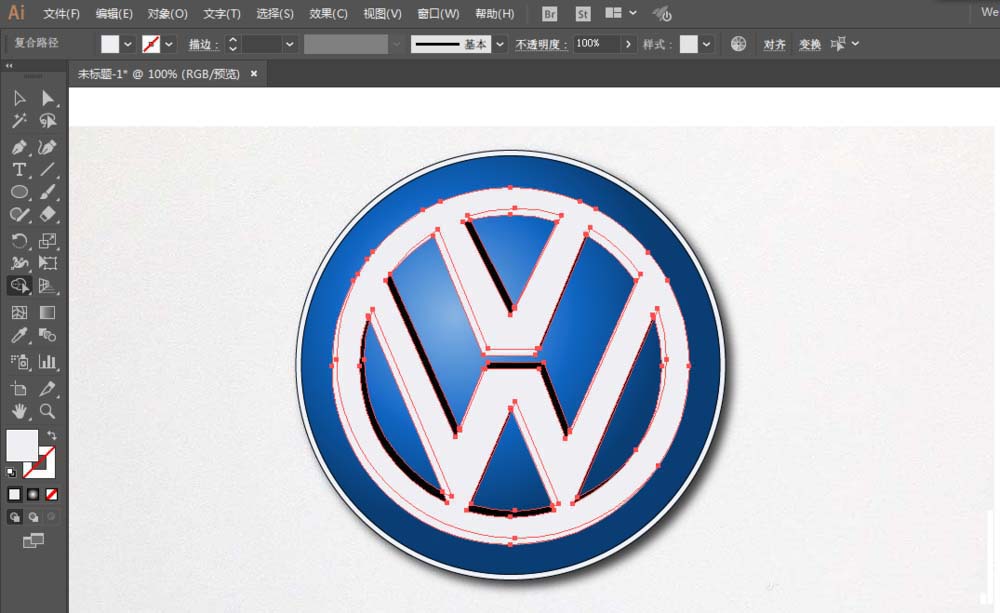Viewport: 1000px width, 613px height.
Task: Expand the graphic style (样式) dropdown
Action: [x=707, y=44]
